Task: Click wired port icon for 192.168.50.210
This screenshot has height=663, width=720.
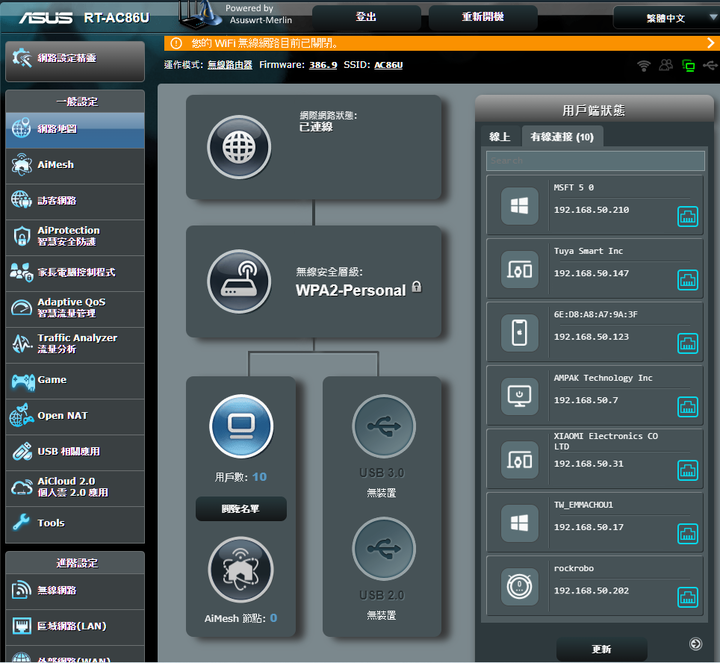Action: tap(687, 217)
